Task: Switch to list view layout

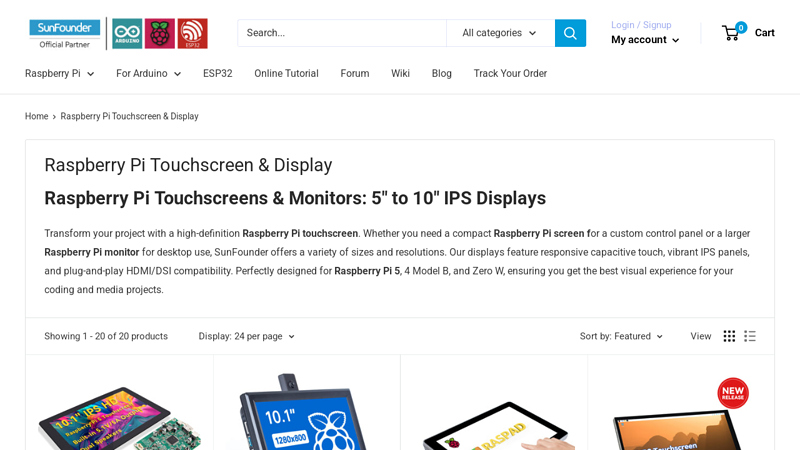Action: pos(749,336)
